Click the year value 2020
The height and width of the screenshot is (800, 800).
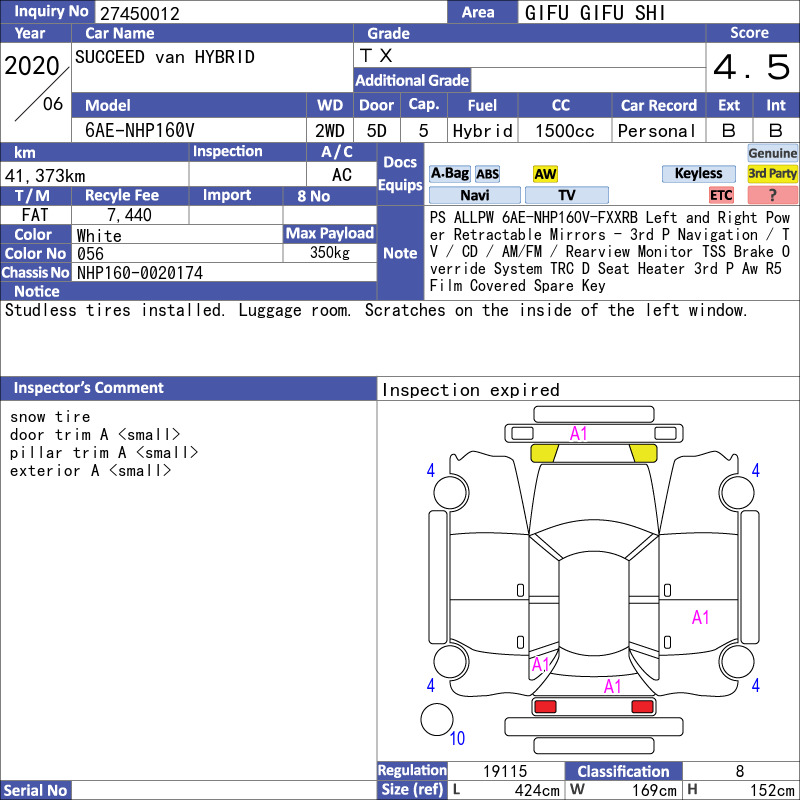click(32, 66)
